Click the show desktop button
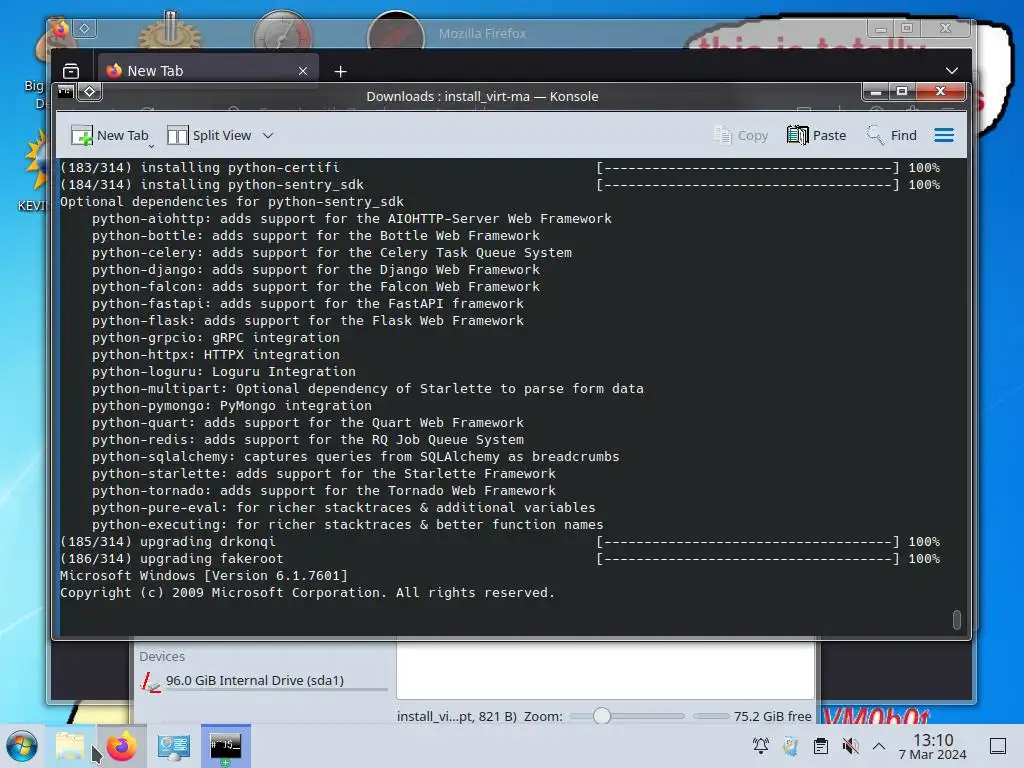Screen dimensions: 1024x768 (998, 746)
